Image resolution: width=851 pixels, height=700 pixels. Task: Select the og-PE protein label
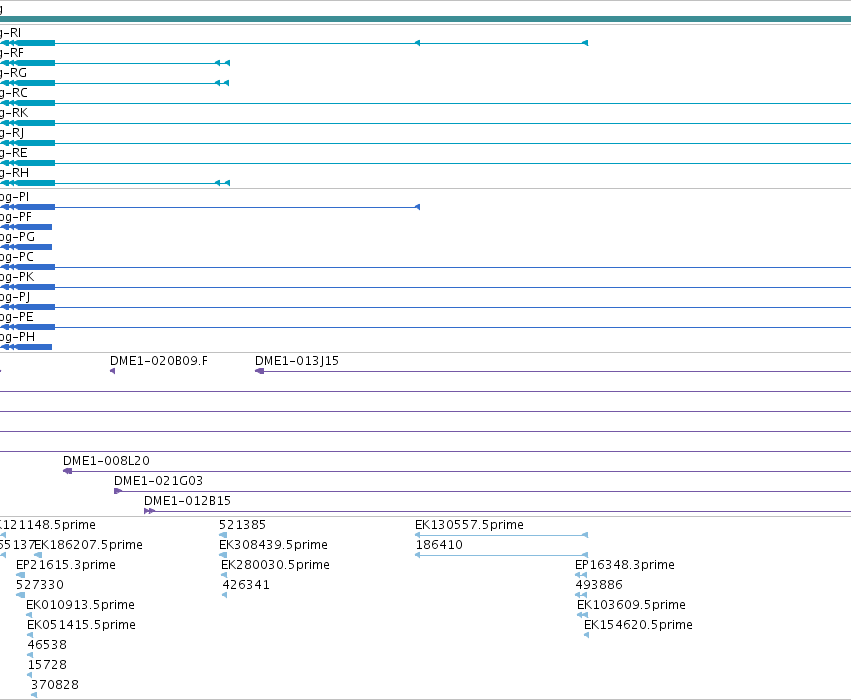[x=17, y=317]
